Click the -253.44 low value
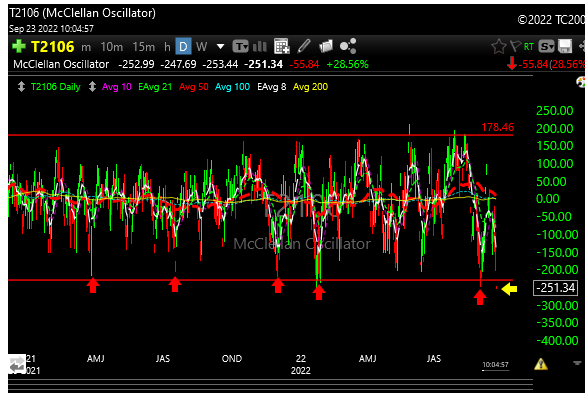The image size is (585, 393). click(220, 64)
